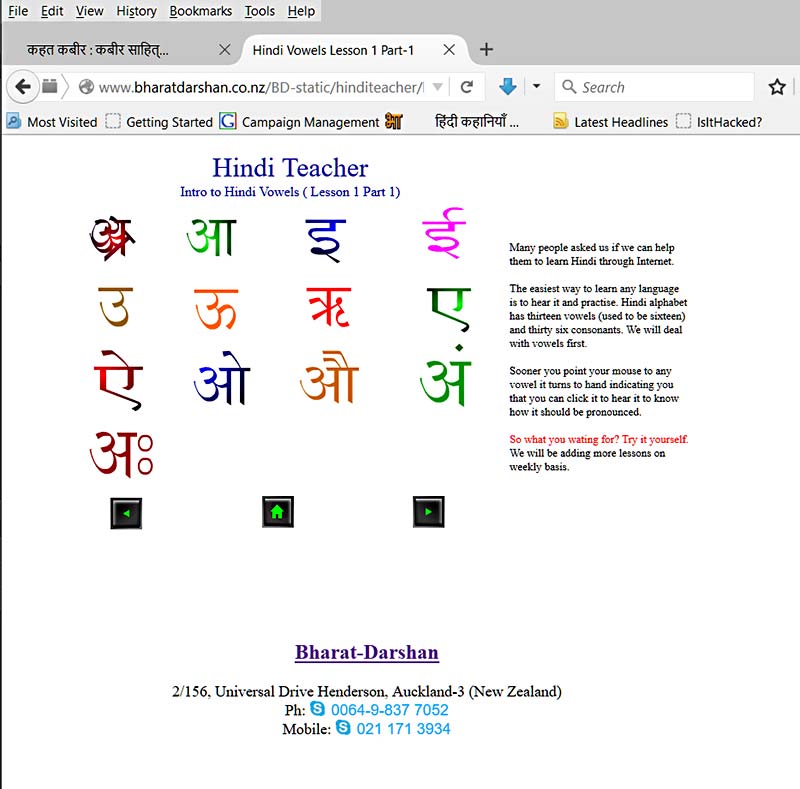Open the search engine dropdown in the search bar
800x789 pixels.
(568, 87)
